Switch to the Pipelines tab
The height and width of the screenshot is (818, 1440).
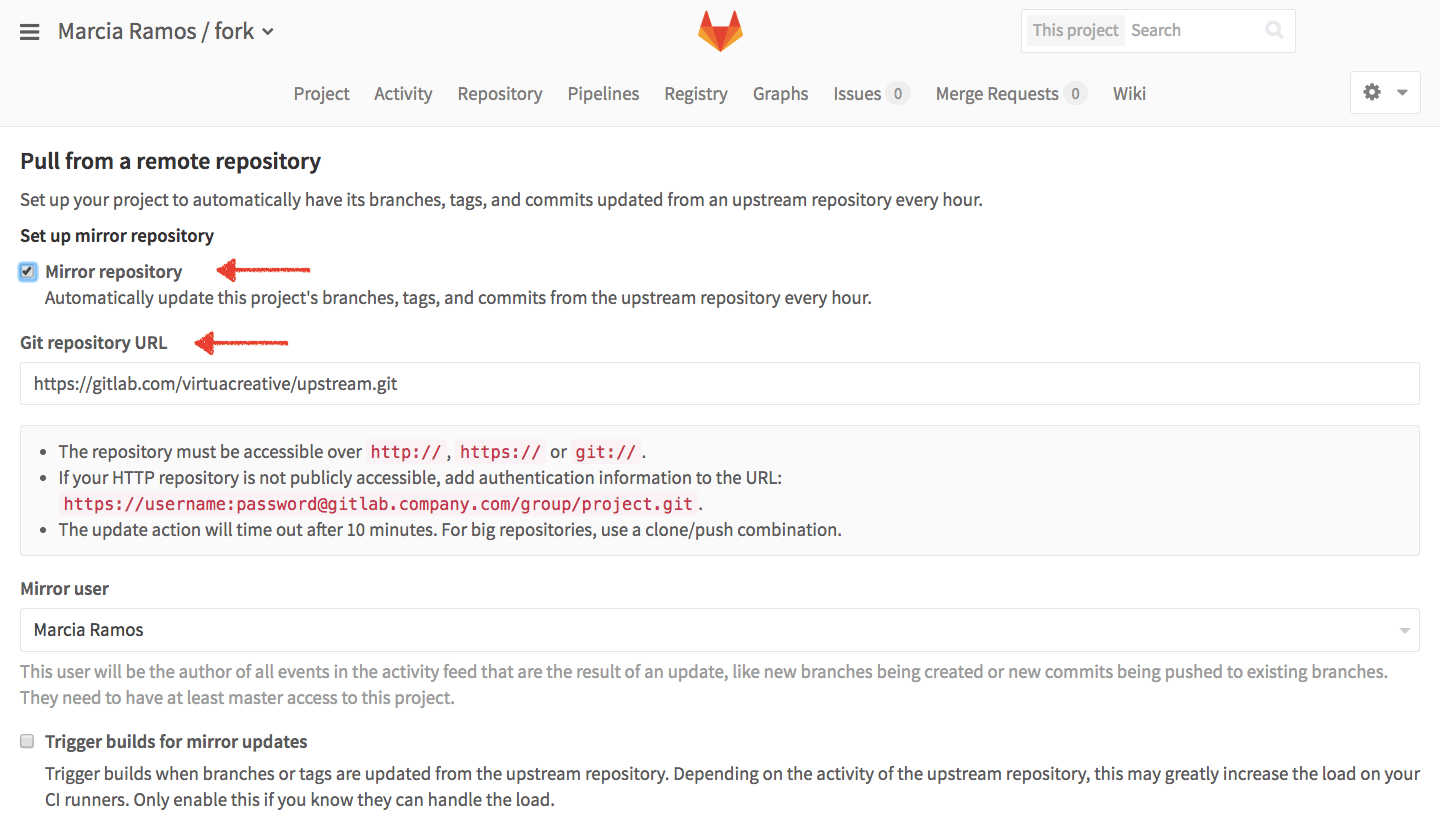click(x=603, y=93)
